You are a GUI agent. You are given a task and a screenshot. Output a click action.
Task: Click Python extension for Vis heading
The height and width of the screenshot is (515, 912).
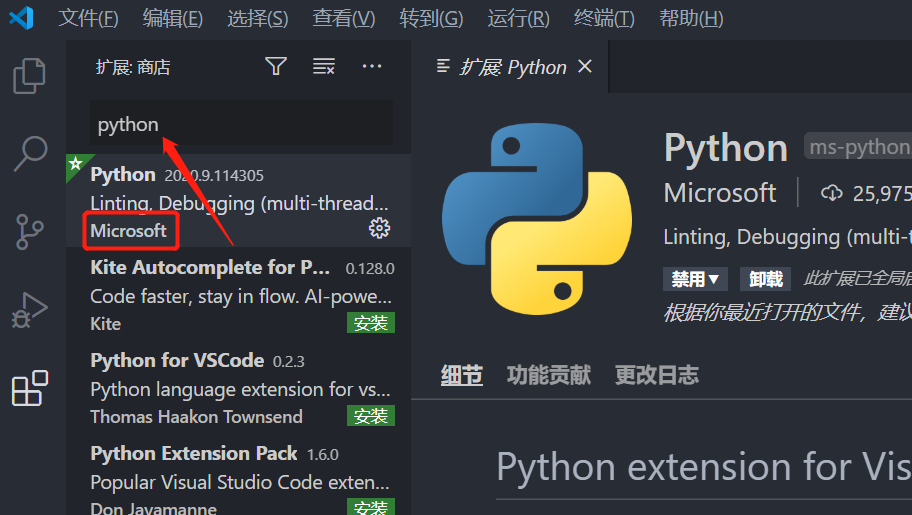[x=704, y=466]
